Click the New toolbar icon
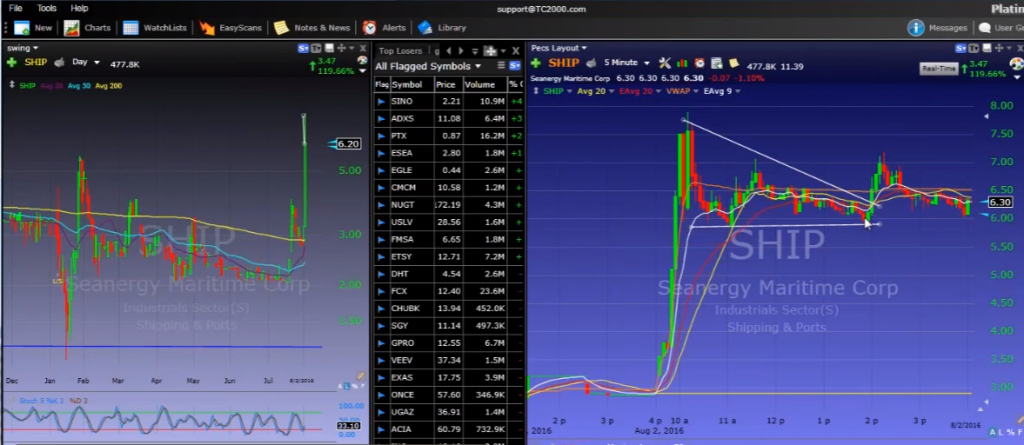1024x445 pixels. (x=22, y=28)
